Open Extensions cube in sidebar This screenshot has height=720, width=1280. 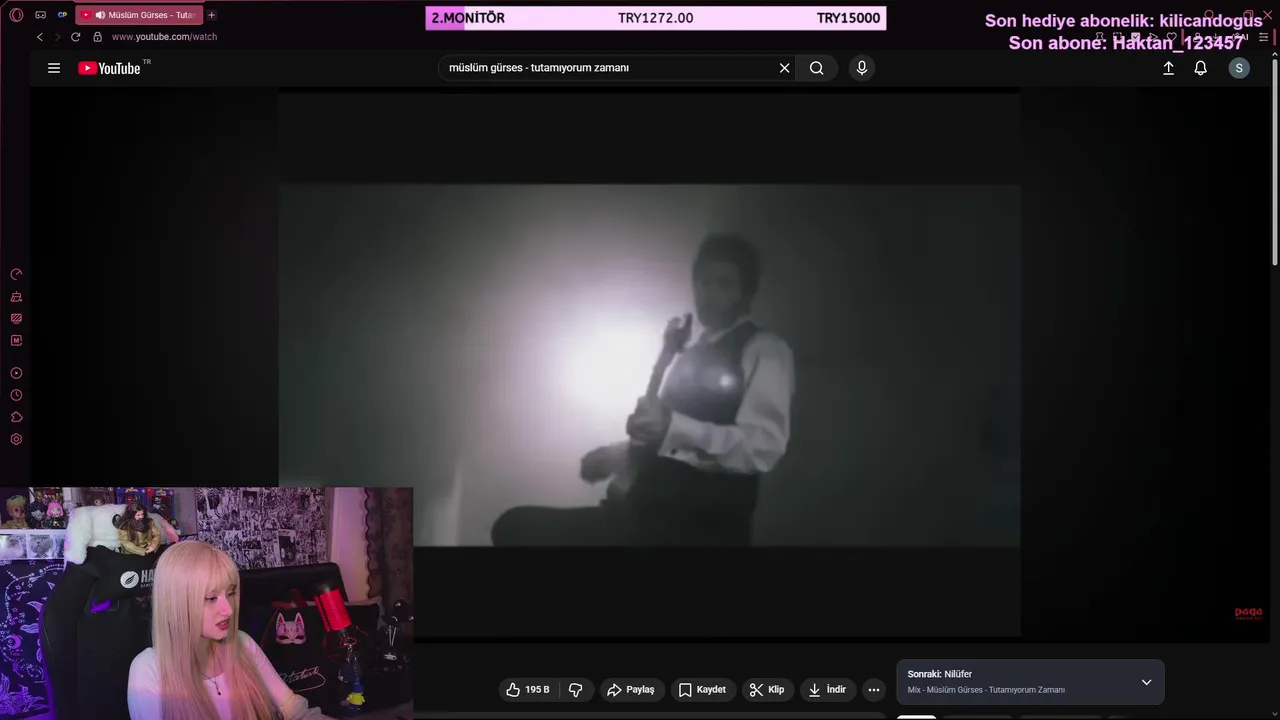[16, 417]
